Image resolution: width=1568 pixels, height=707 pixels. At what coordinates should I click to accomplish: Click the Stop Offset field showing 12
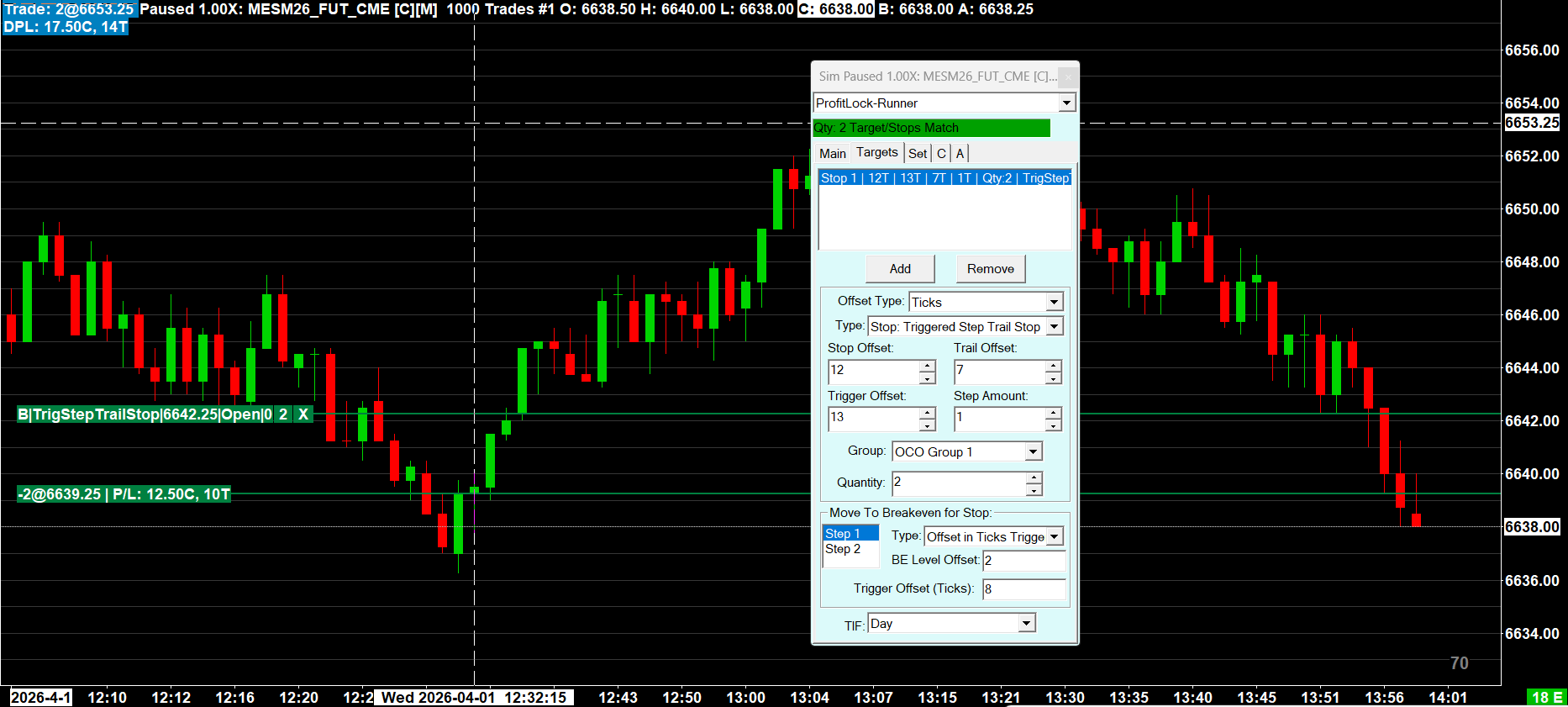point(874,371)
